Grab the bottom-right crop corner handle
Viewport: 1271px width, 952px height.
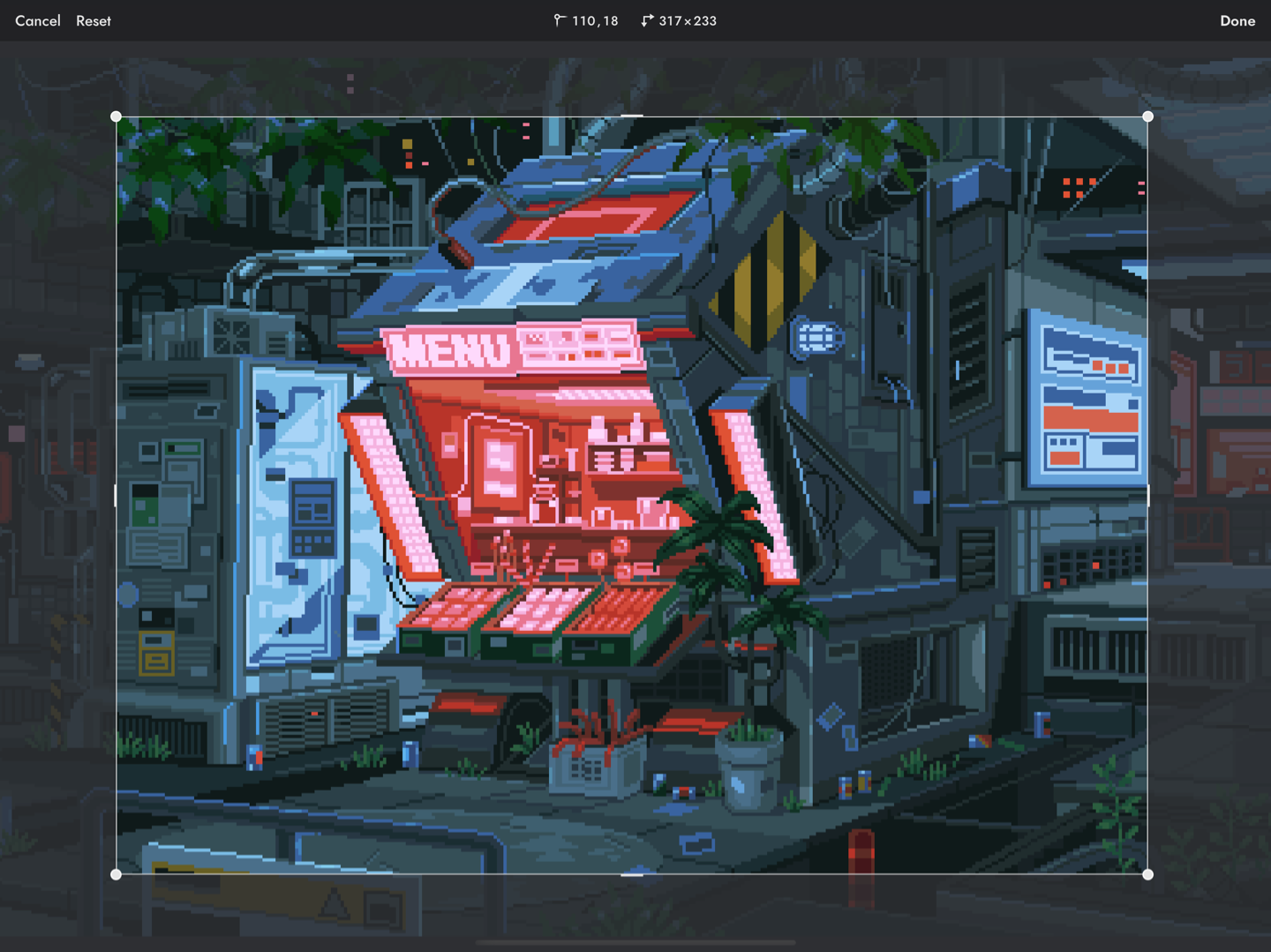click(1147, 874)
